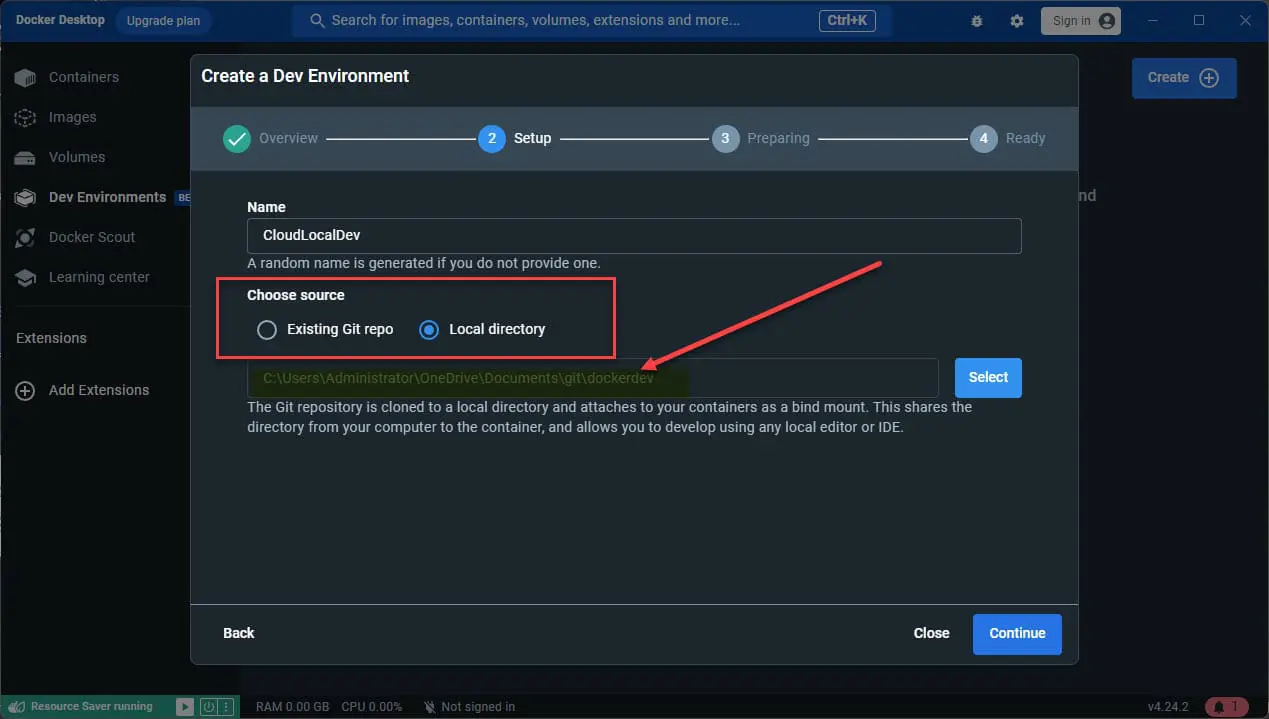The height and width of the screenshot is (719, 1269).
Task: Select the Existing Git repo option
Action: coord(267,329)
